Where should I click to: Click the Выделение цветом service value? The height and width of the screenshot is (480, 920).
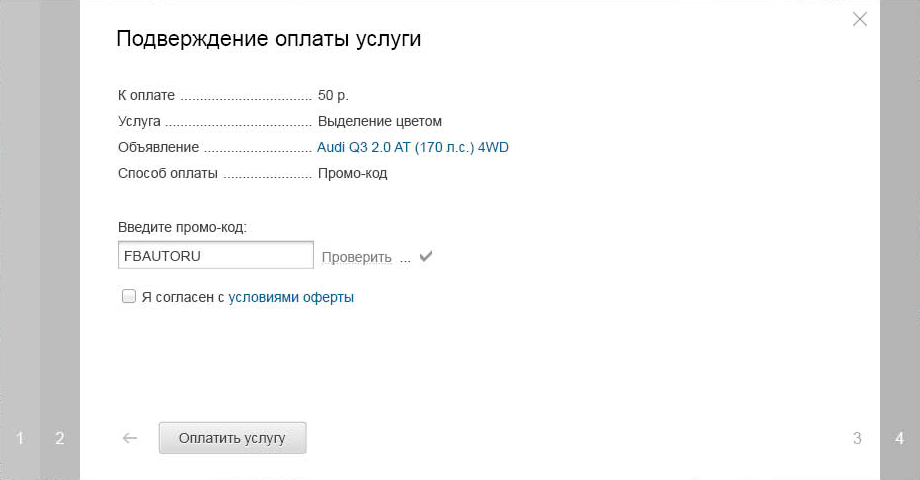(x=380, y=121)
